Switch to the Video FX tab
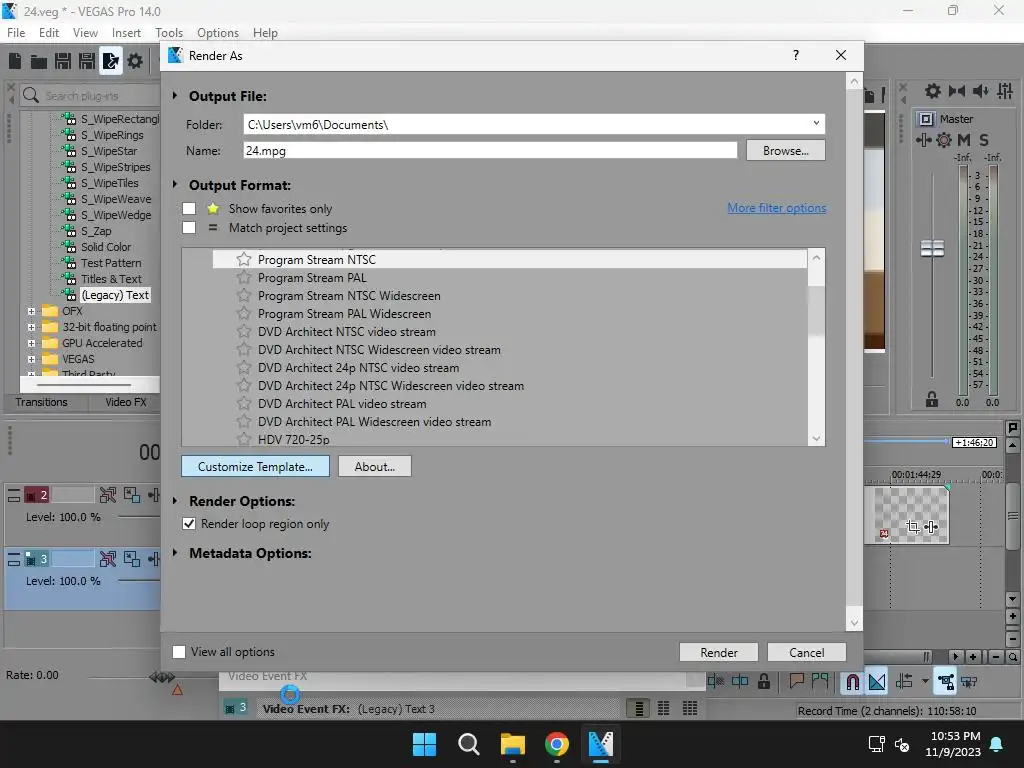This screenshot has width=1024, height=768. (x=126, y=402)
